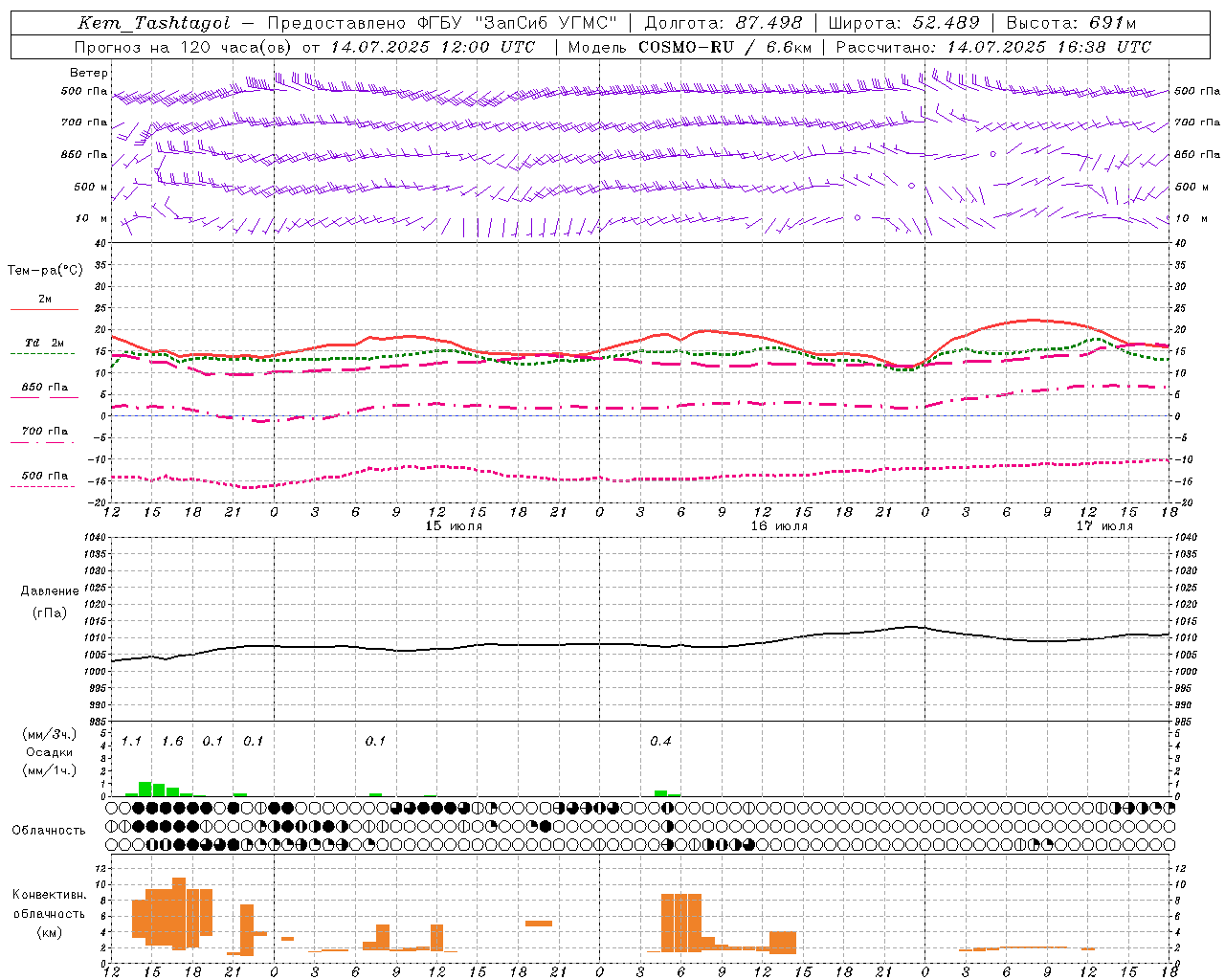Click the Ветер wind panel label

tap(89, 73)
